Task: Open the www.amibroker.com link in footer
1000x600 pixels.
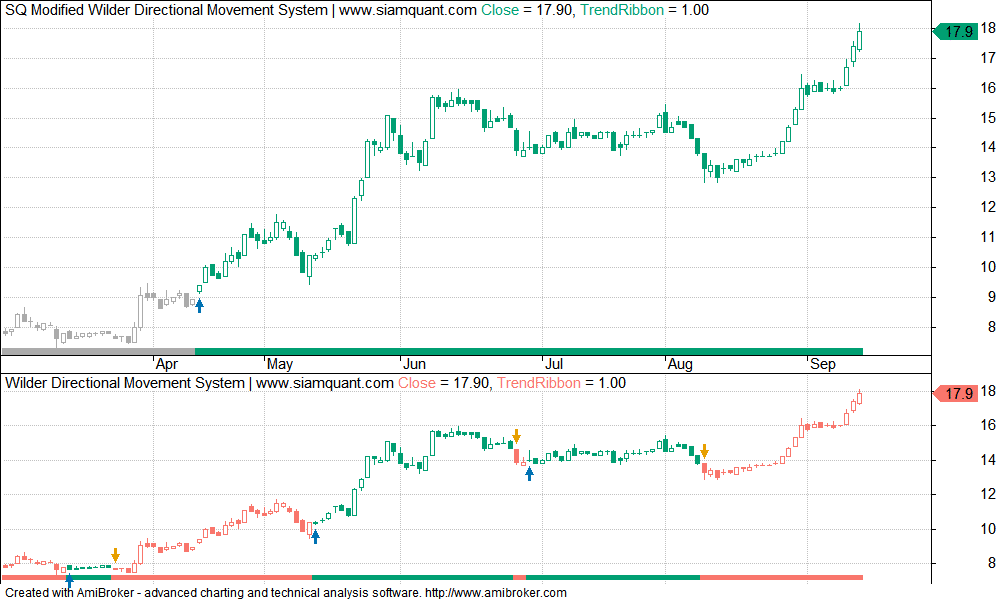Action: [x=496, y=592]
